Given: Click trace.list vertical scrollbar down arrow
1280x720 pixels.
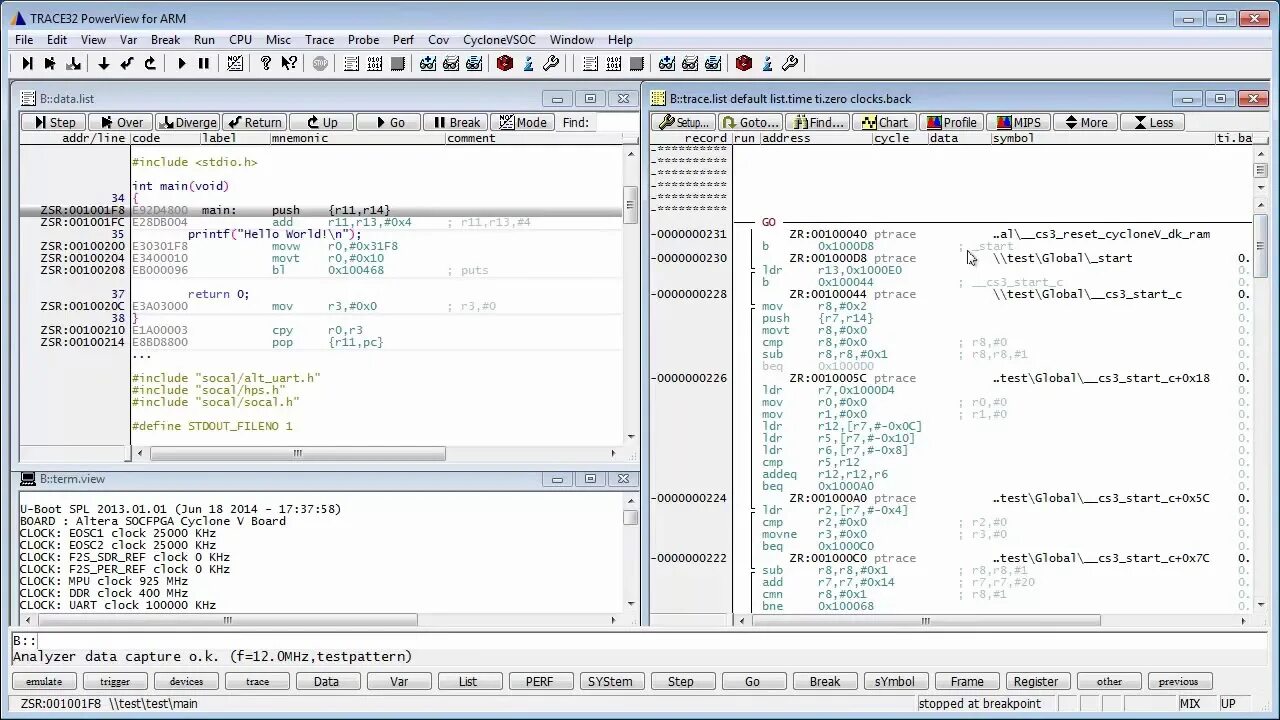Looking at the screenshot, I should coord(1261,604).
